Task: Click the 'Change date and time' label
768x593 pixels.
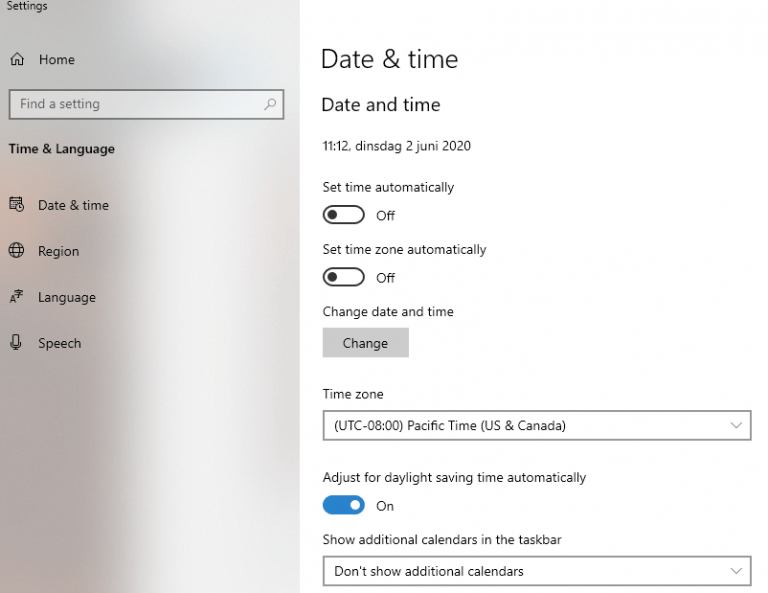Action: (x=388, y=311)
